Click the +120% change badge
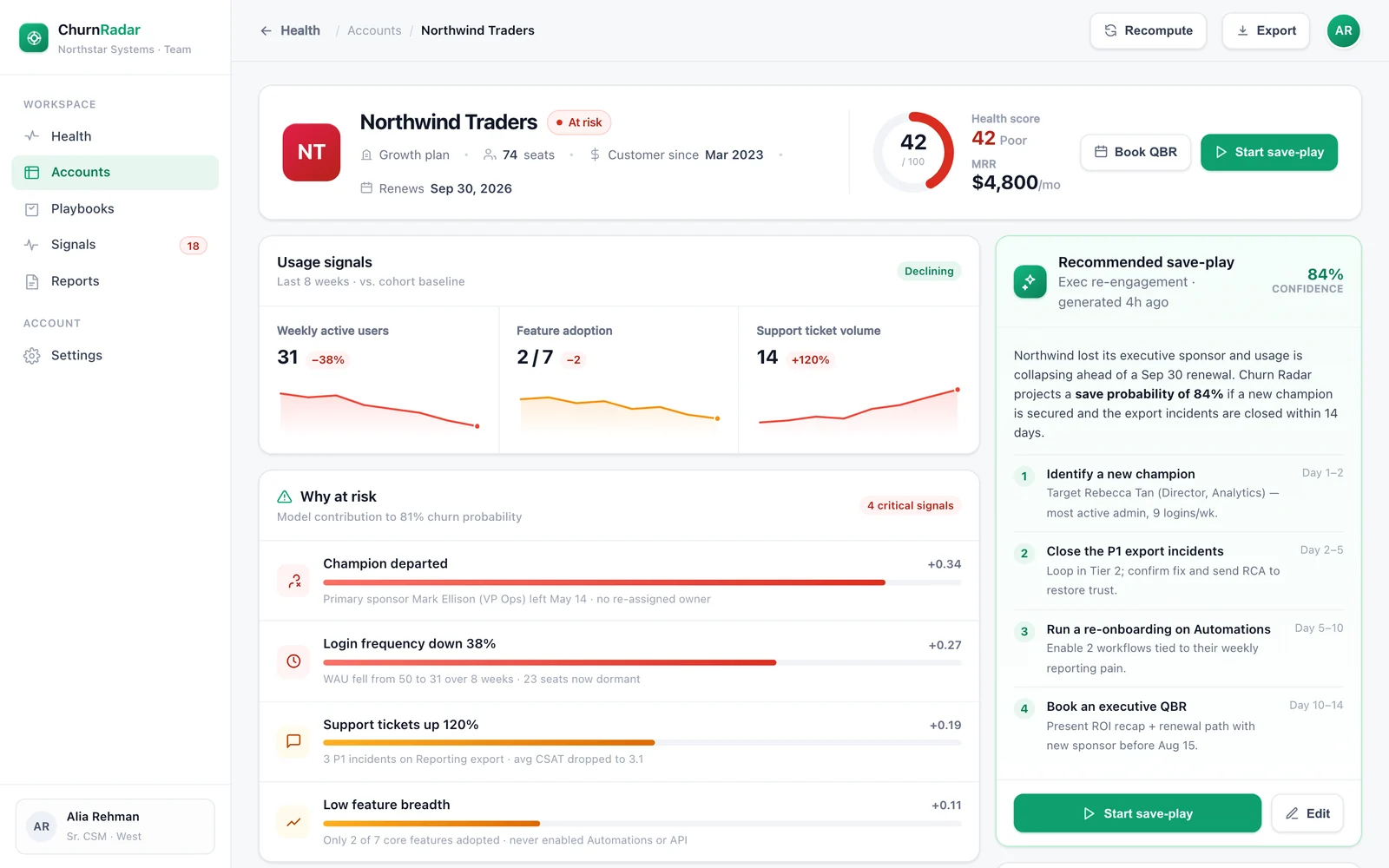This screenshot has height=868, width=1389. (810, 359)
